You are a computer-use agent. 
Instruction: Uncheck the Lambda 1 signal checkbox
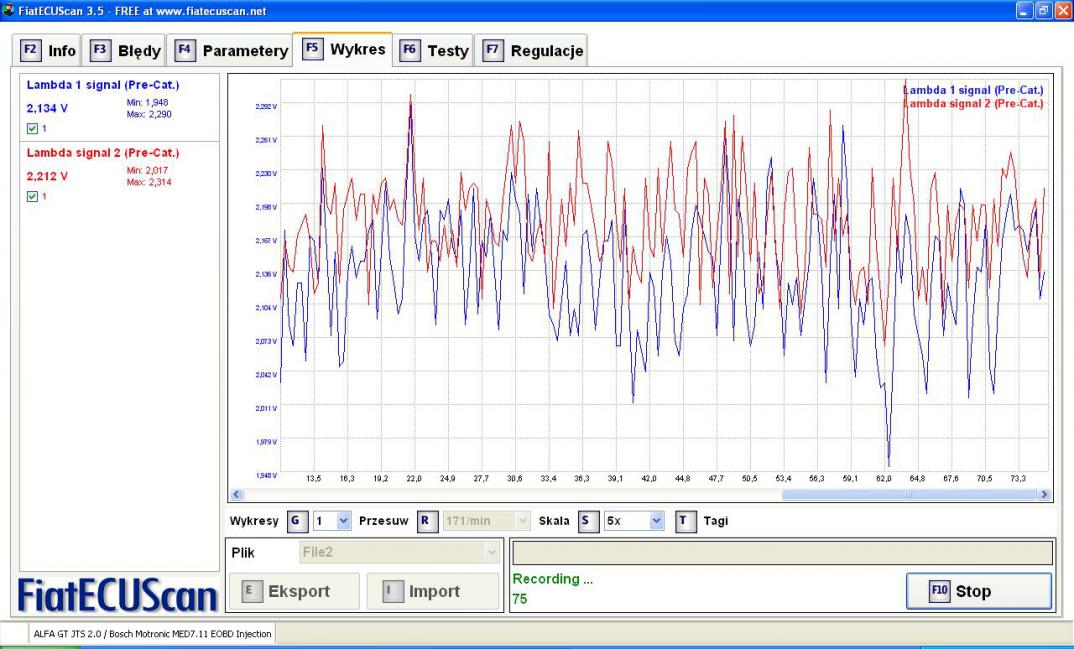click(x=34, y=128)
